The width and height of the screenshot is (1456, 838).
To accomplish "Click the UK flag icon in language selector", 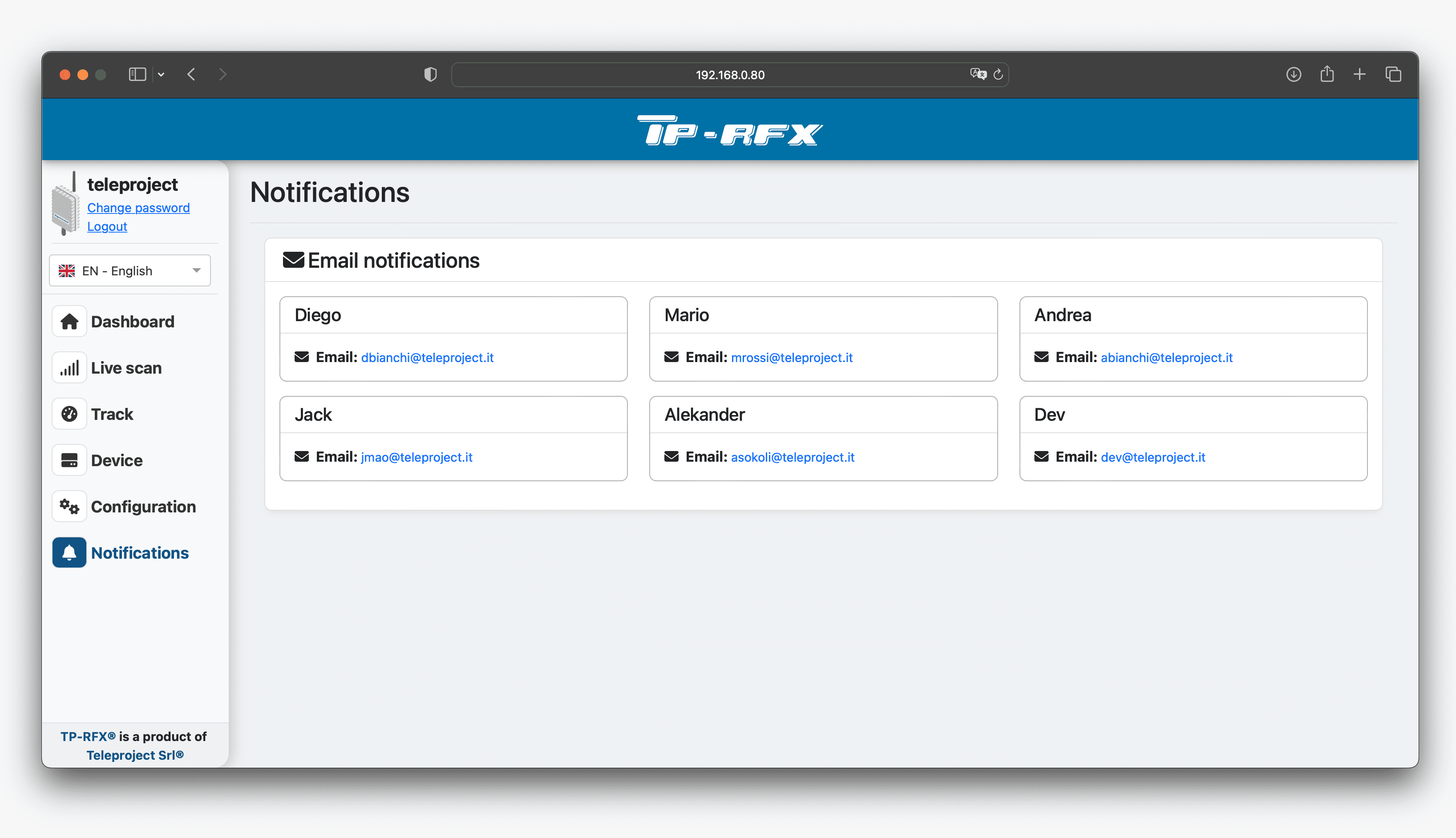I will (67, 270).
